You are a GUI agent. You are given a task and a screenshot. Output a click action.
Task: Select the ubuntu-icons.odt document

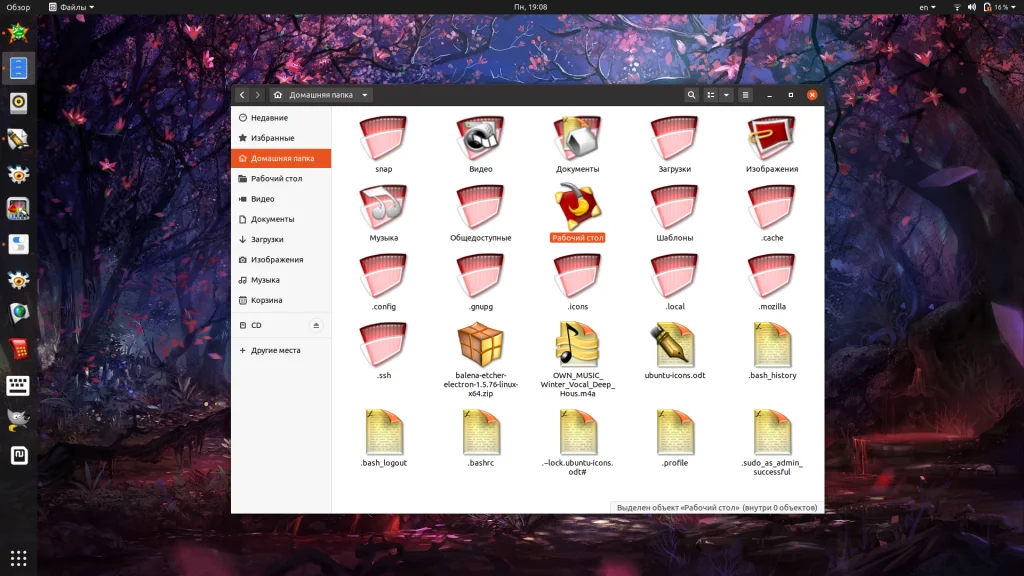[674, 345]
